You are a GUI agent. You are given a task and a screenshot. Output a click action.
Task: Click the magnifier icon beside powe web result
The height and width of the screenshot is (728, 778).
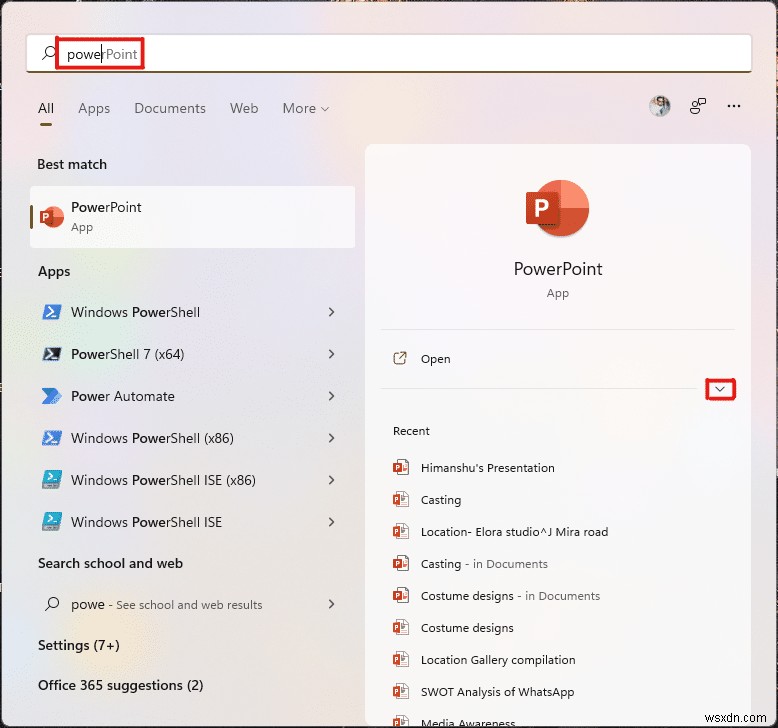click(x=52, y=604)
